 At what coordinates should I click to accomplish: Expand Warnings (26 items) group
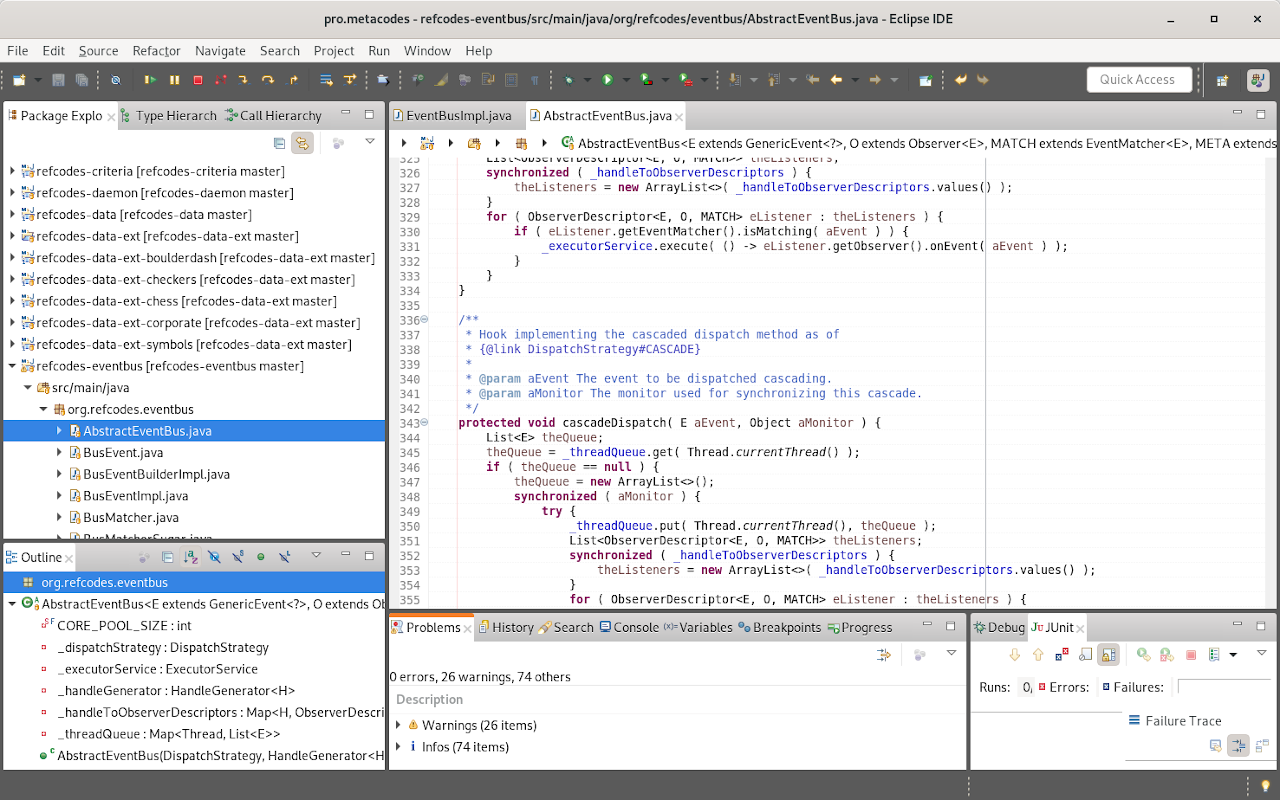[398, 725]
